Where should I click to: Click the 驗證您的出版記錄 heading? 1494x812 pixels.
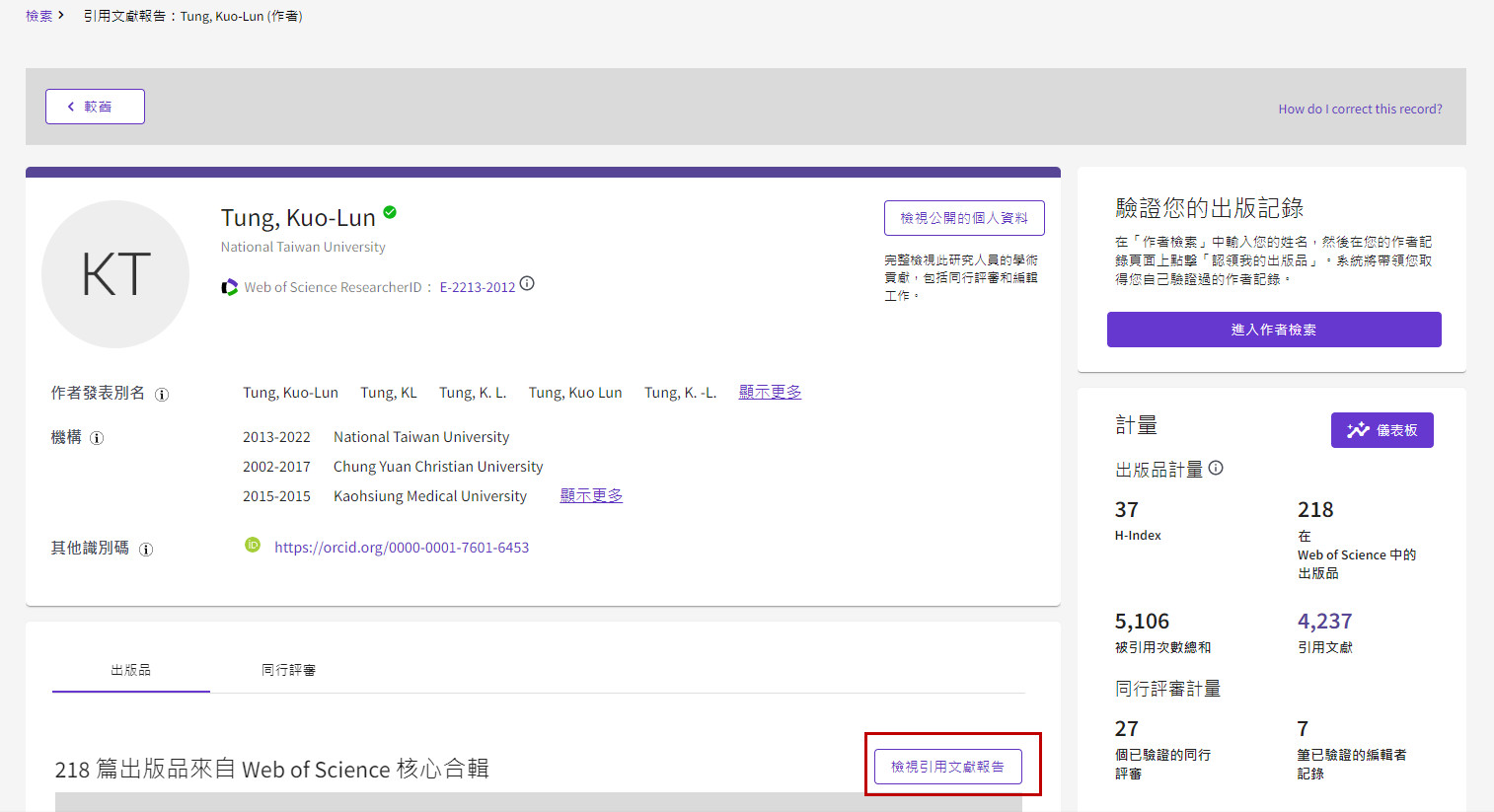pos(1210,208)
